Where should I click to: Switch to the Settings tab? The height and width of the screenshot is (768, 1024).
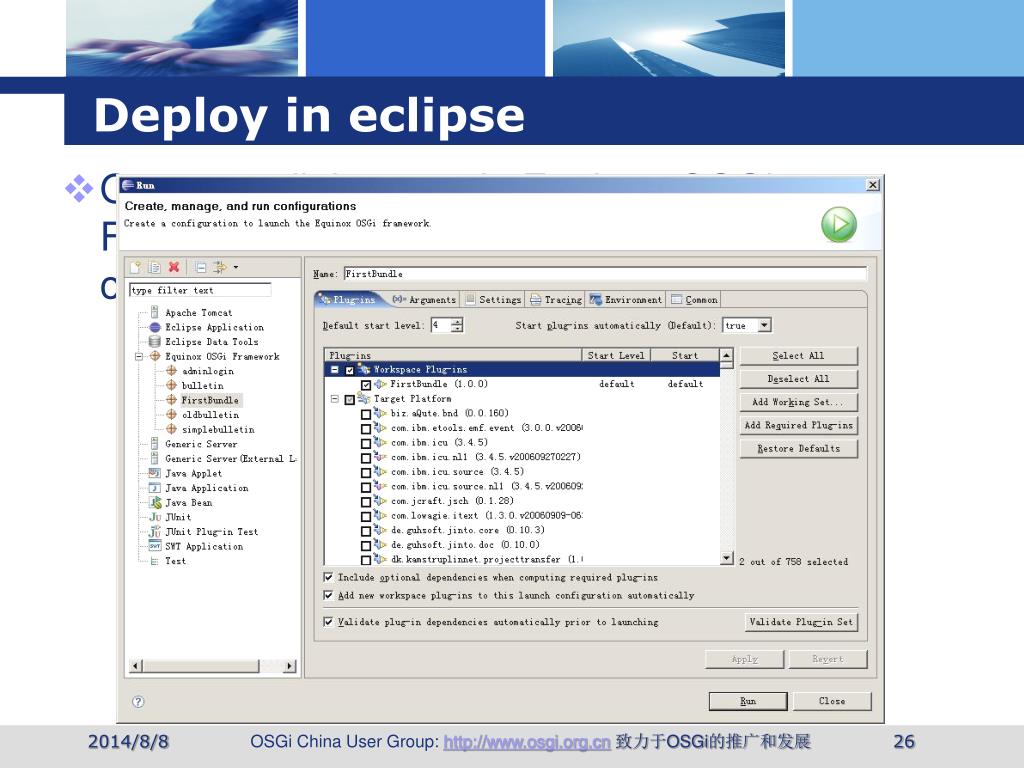tap(494, 299)
